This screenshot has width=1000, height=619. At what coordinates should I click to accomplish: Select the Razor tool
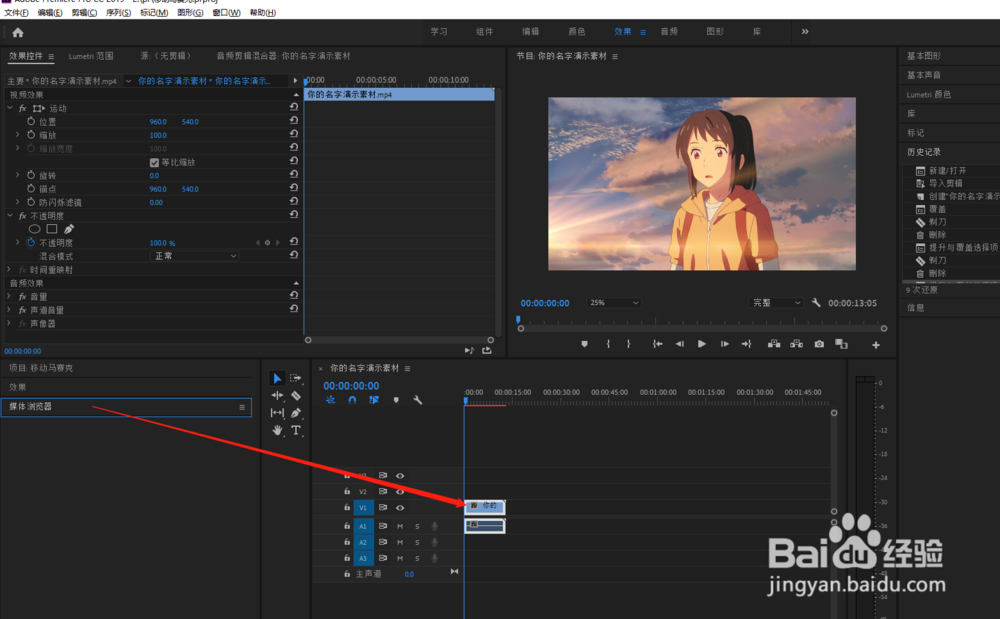(296, 395)
